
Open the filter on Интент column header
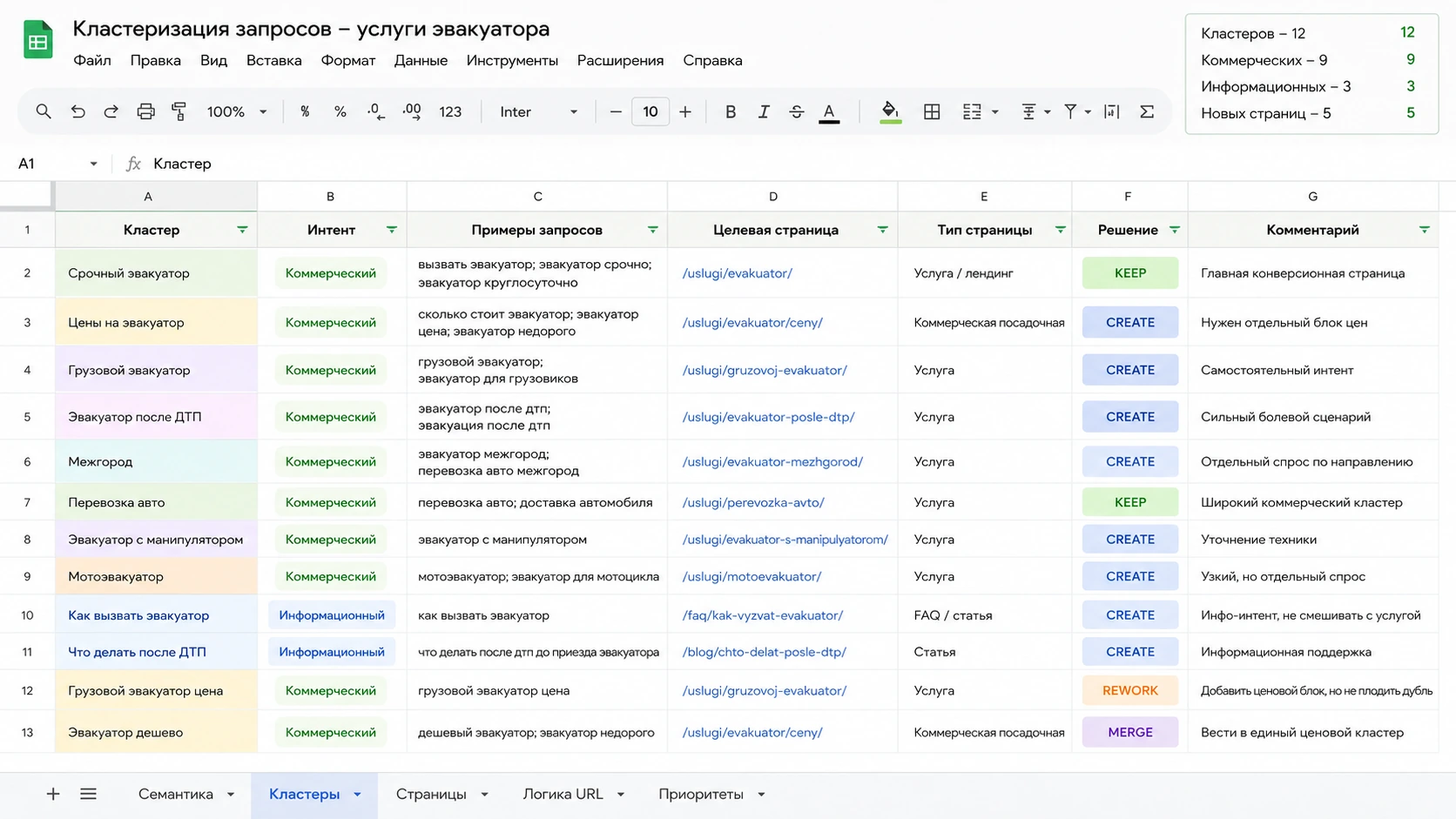pos(392,230)
